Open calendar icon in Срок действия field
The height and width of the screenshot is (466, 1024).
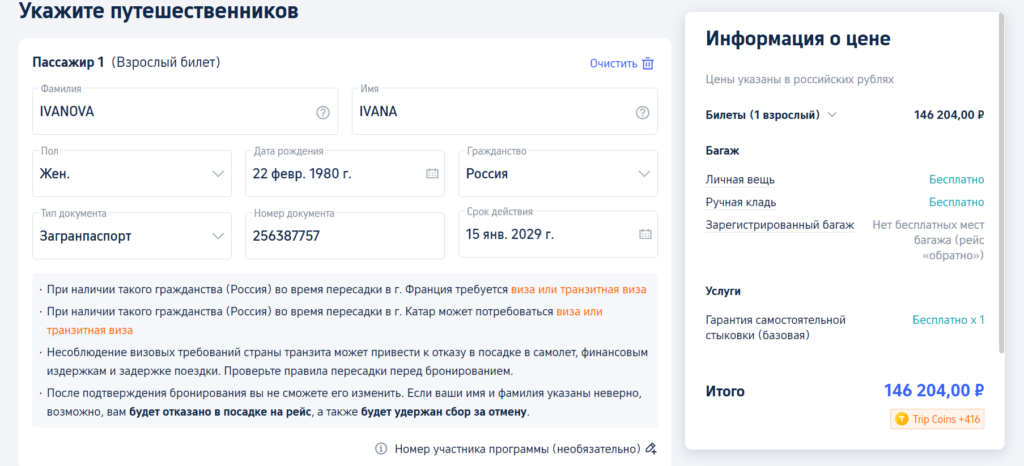pos(645,235)
